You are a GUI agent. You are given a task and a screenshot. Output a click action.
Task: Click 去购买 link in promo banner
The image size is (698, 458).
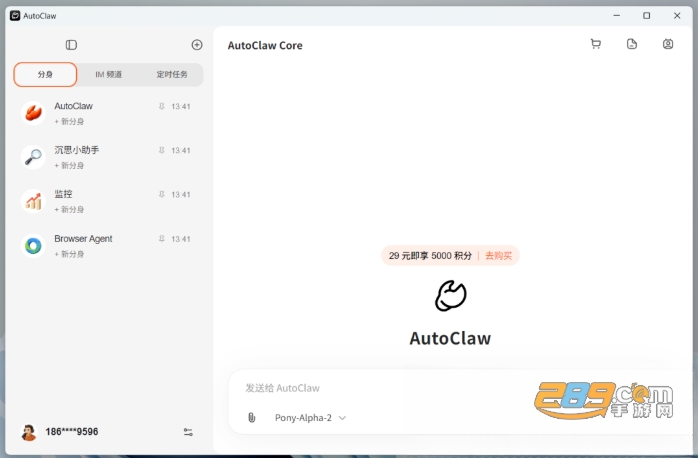[498, 256]
